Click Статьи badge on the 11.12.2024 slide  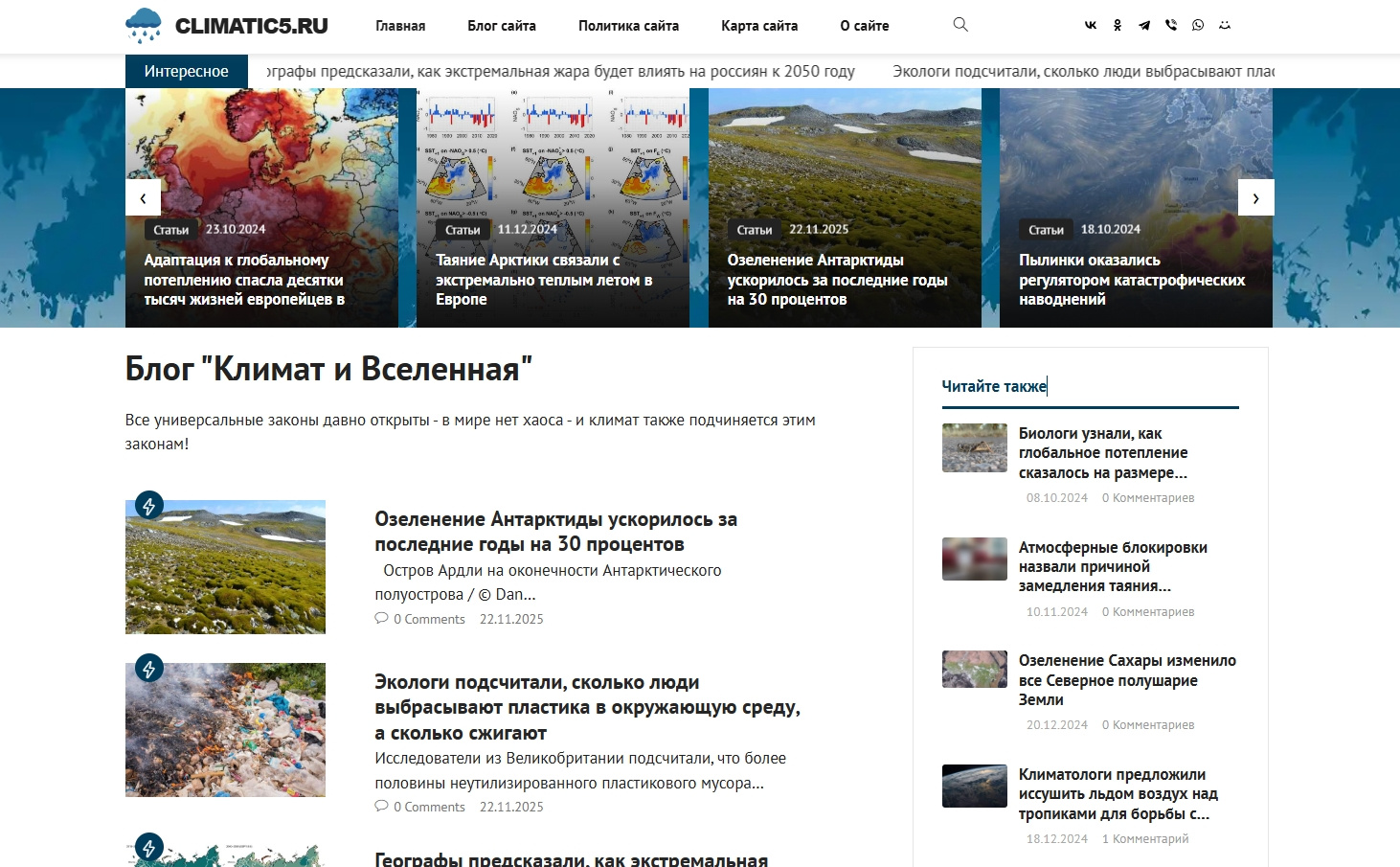pos(463,230)
